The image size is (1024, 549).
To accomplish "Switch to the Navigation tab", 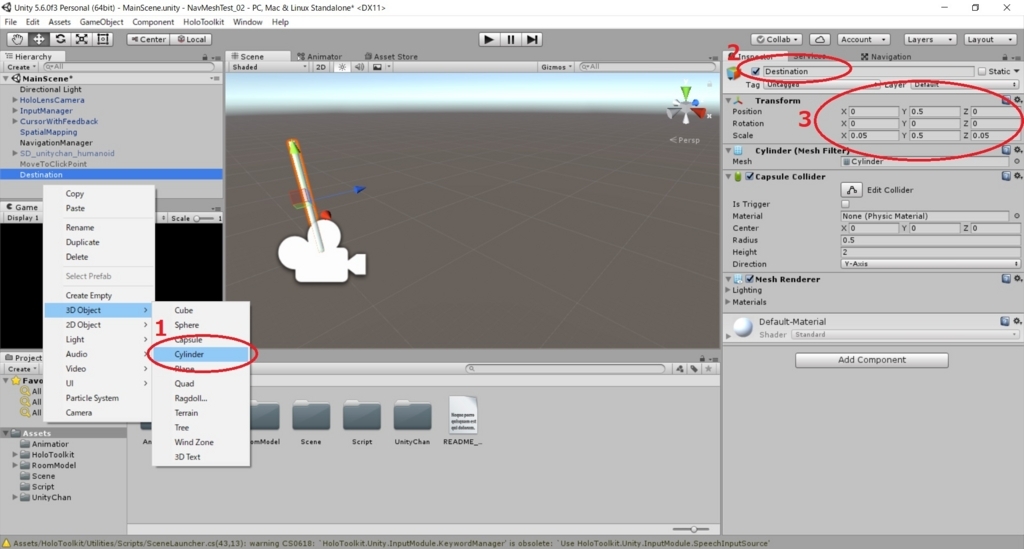I will 886,56.
